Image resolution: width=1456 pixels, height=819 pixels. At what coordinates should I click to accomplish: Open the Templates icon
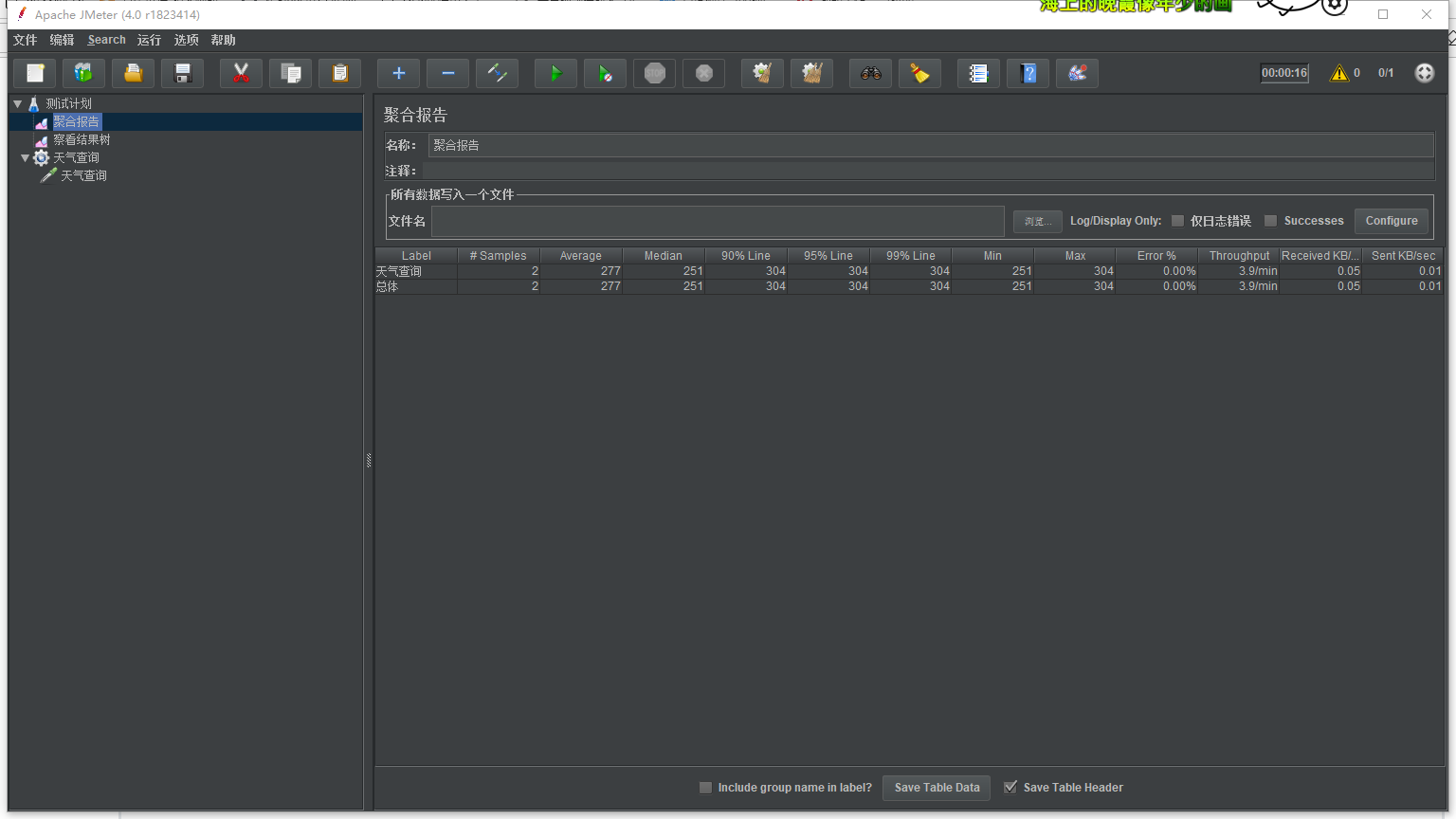tap(84, 73)
